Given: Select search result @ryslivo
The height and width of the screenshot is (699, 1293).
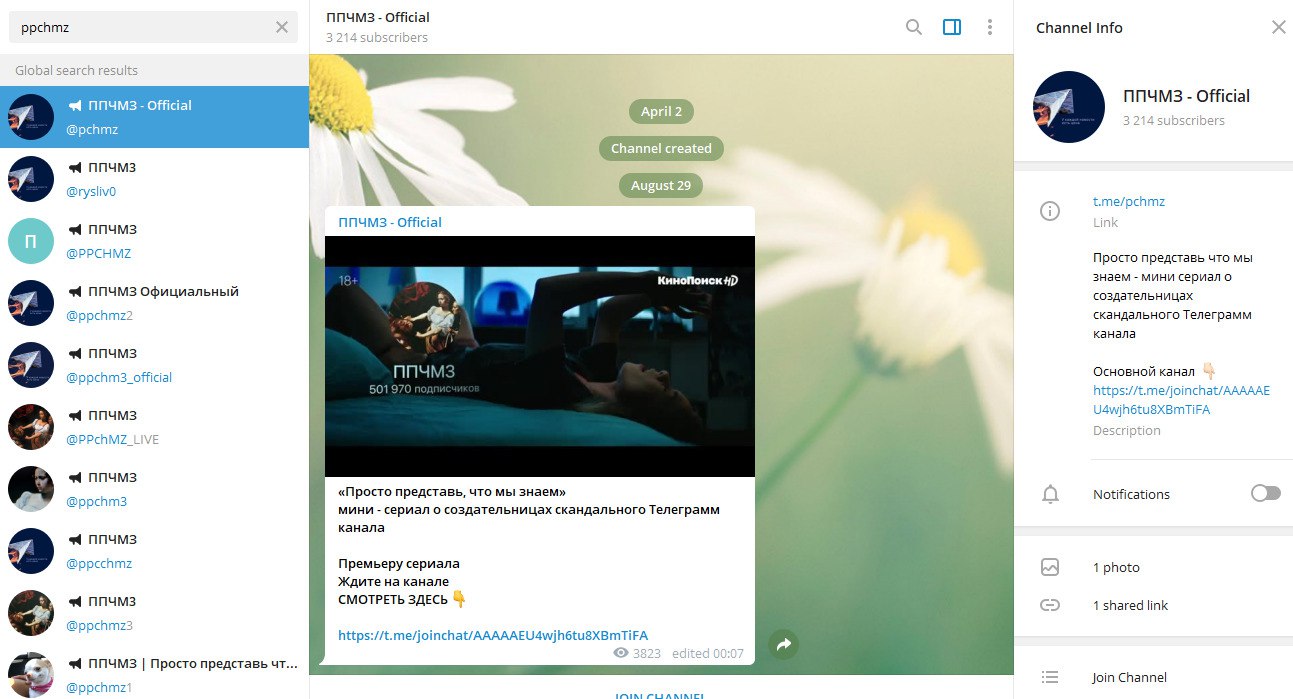Looking at the screenshot, I should pos(154,179).
